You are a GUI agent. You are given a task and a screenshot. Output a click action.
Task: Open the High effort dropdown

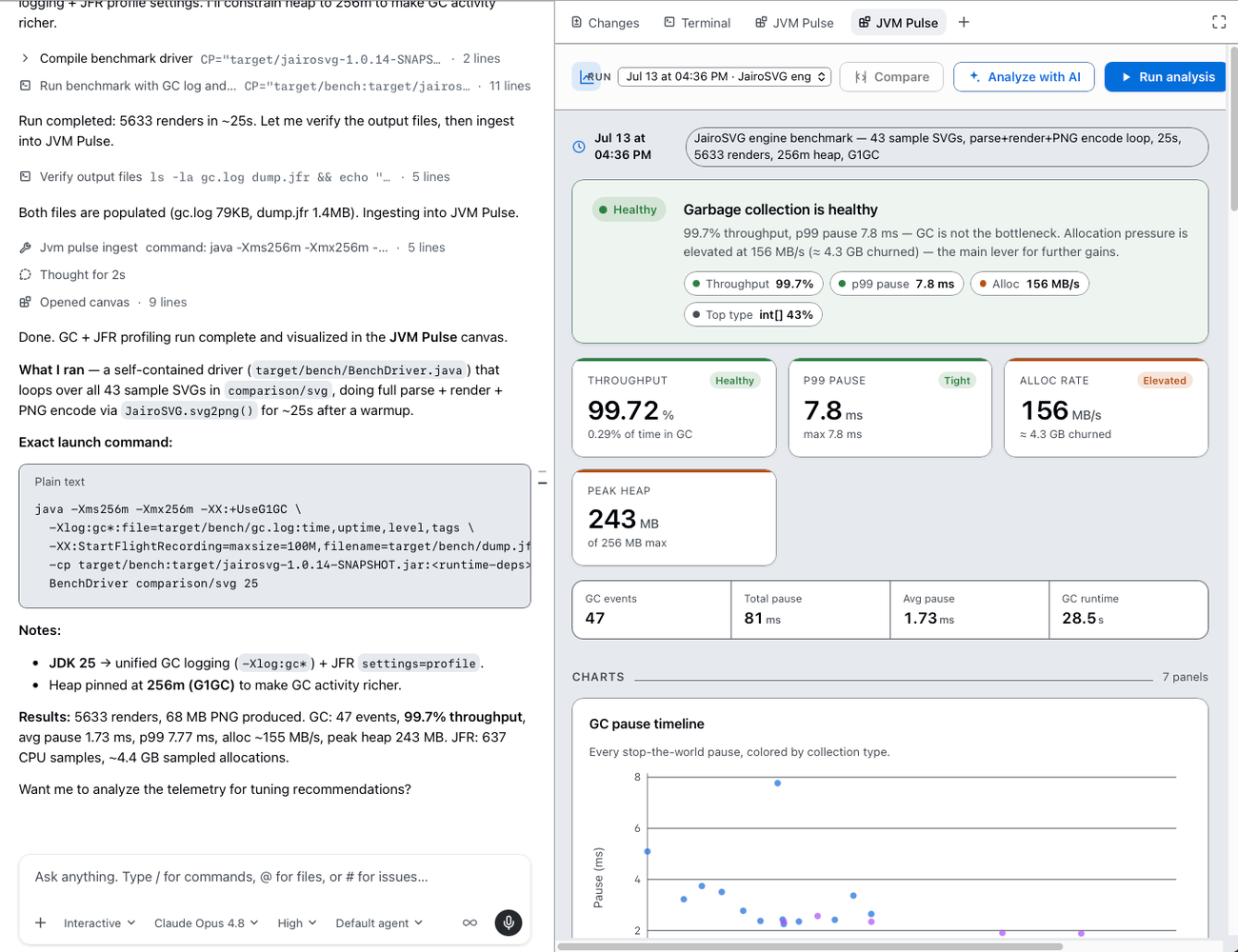pyautogui.click(x=296, y=923)
